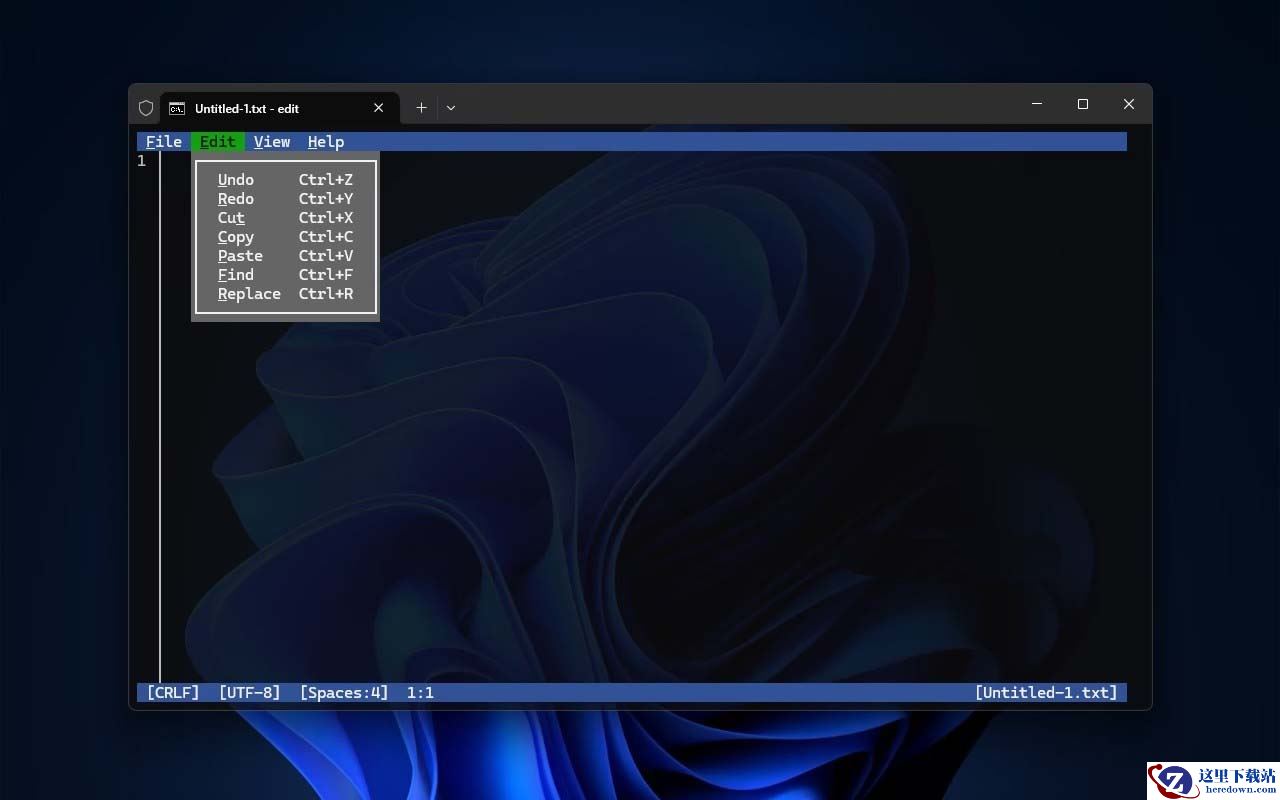
Task: Open the View menu
Action: click(272, 142)
